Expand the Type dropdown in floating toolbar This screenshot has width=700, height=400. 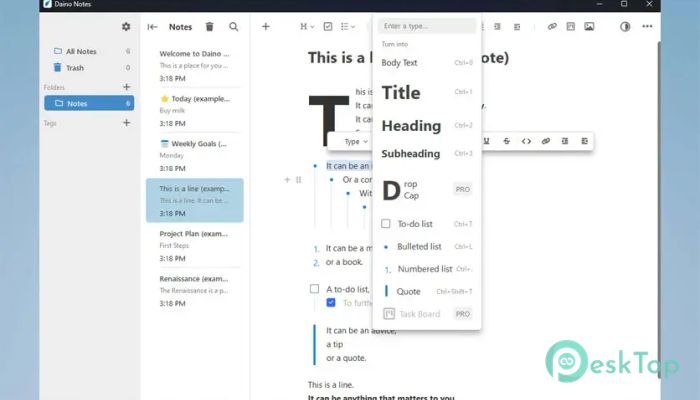(355, 141)
